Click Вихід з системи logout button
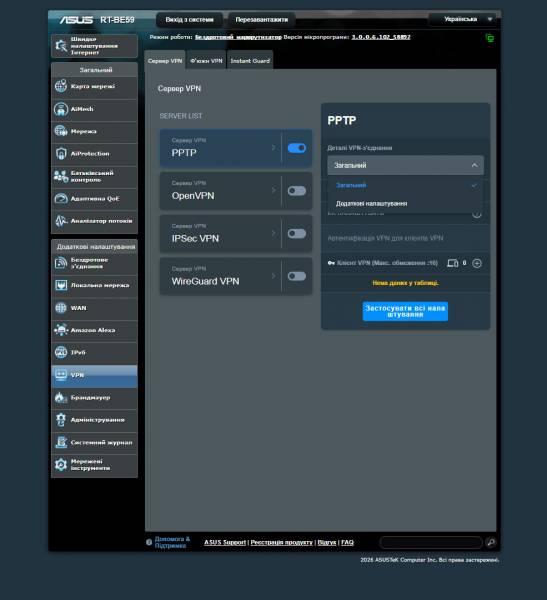Viewport: 547px width, 600px height. click(189, 20)
